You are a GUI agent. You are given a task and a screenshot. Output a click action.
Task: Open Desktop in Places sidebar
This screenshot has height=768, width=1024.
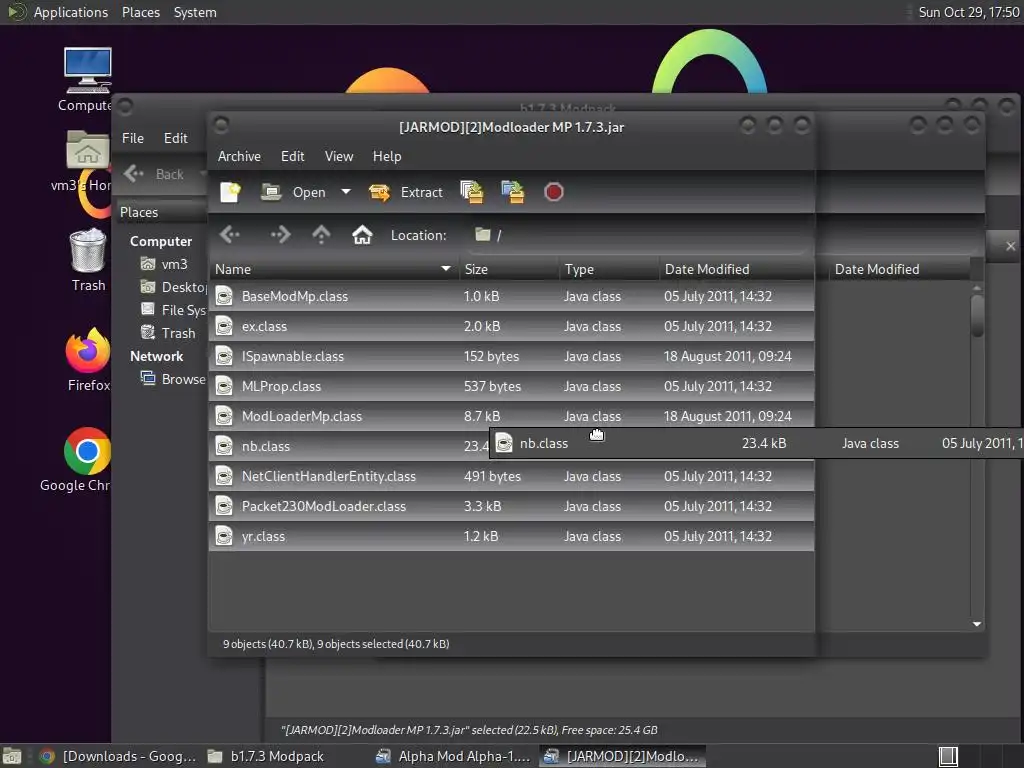173,287
